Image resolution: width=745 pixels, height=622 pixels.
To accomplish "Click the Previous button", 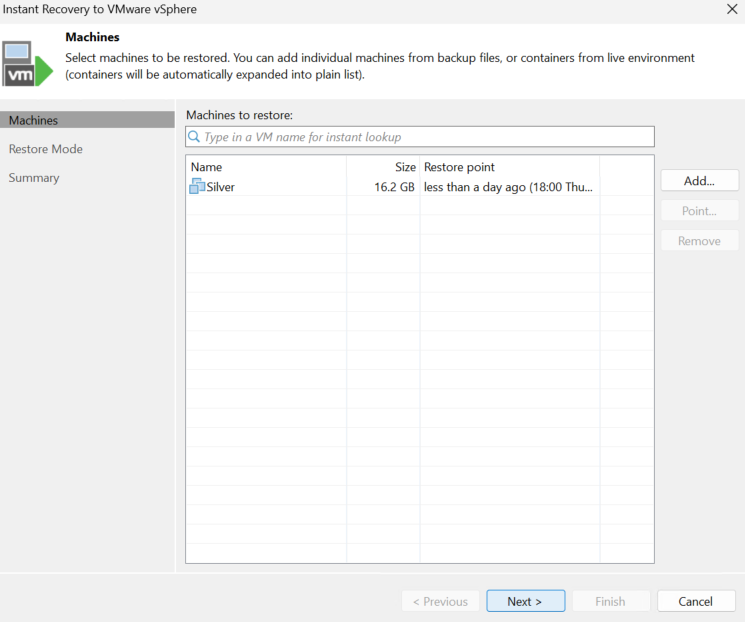I will click(x=440, y=602).
